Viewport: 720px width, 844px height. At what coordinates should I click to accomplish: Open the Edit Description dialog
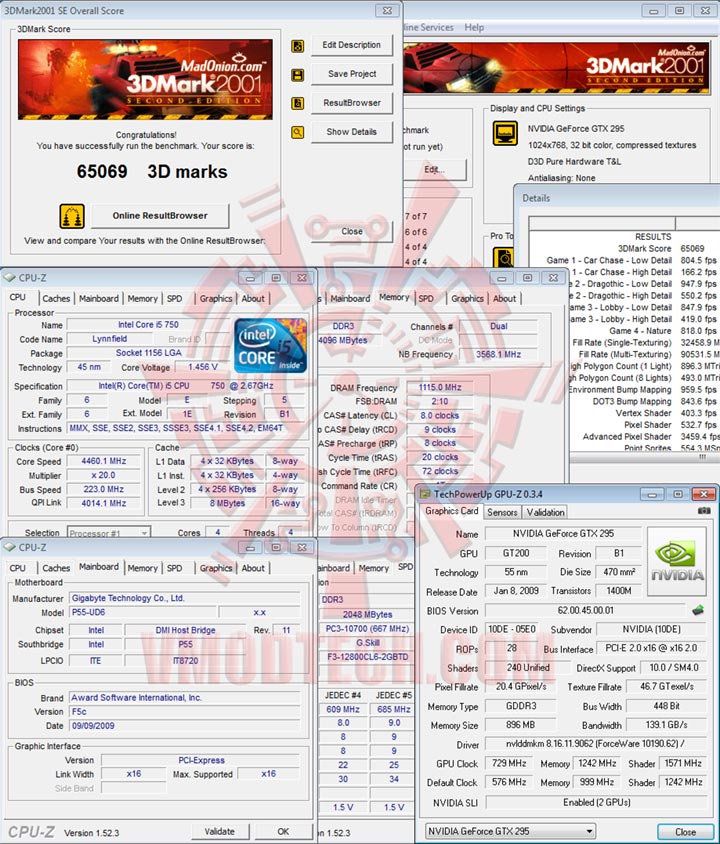click(x=352, y=45)
